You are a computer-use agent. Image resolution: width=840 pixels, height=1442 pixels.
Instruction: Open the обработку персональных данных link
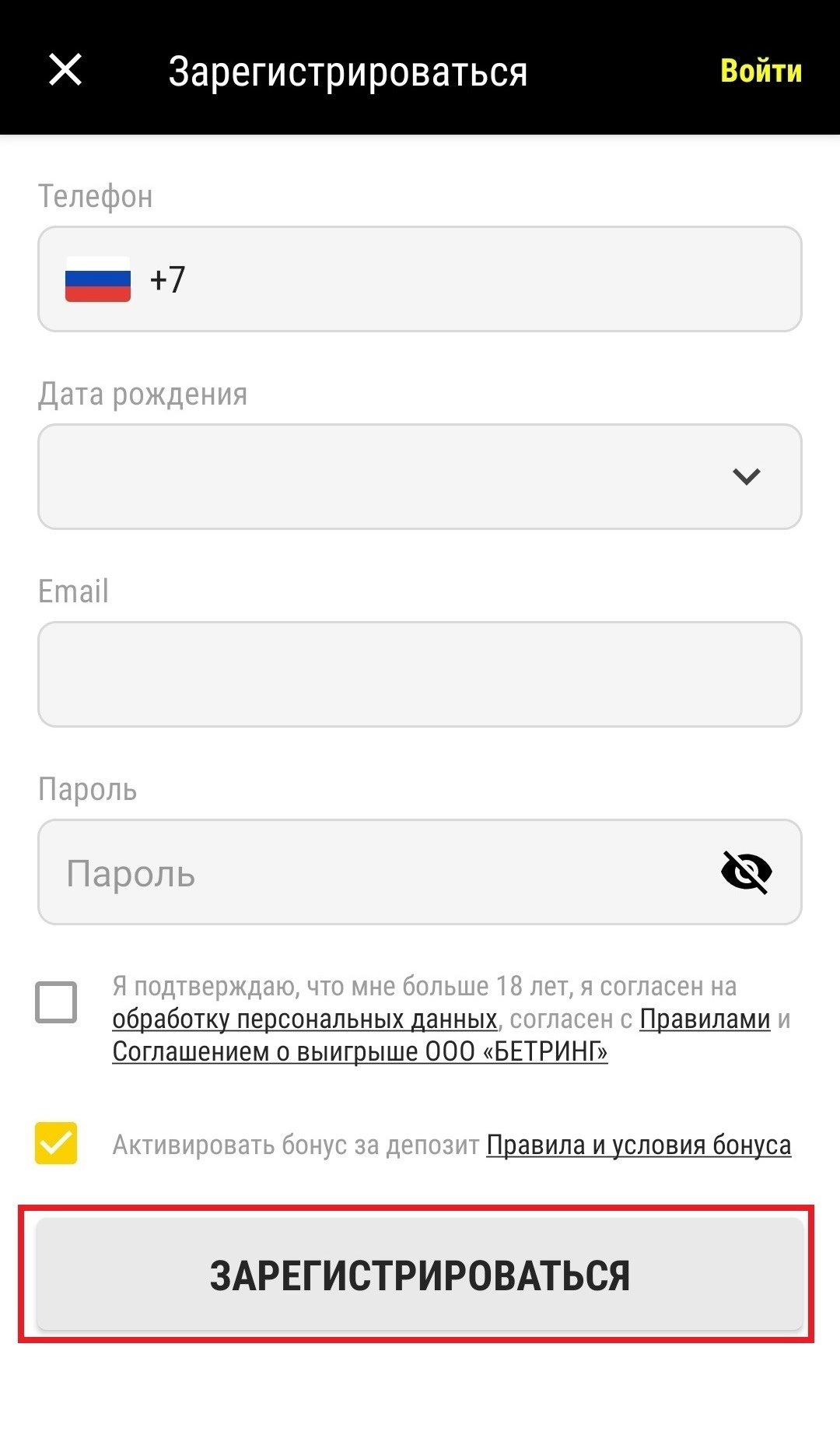coord(304,1019)
